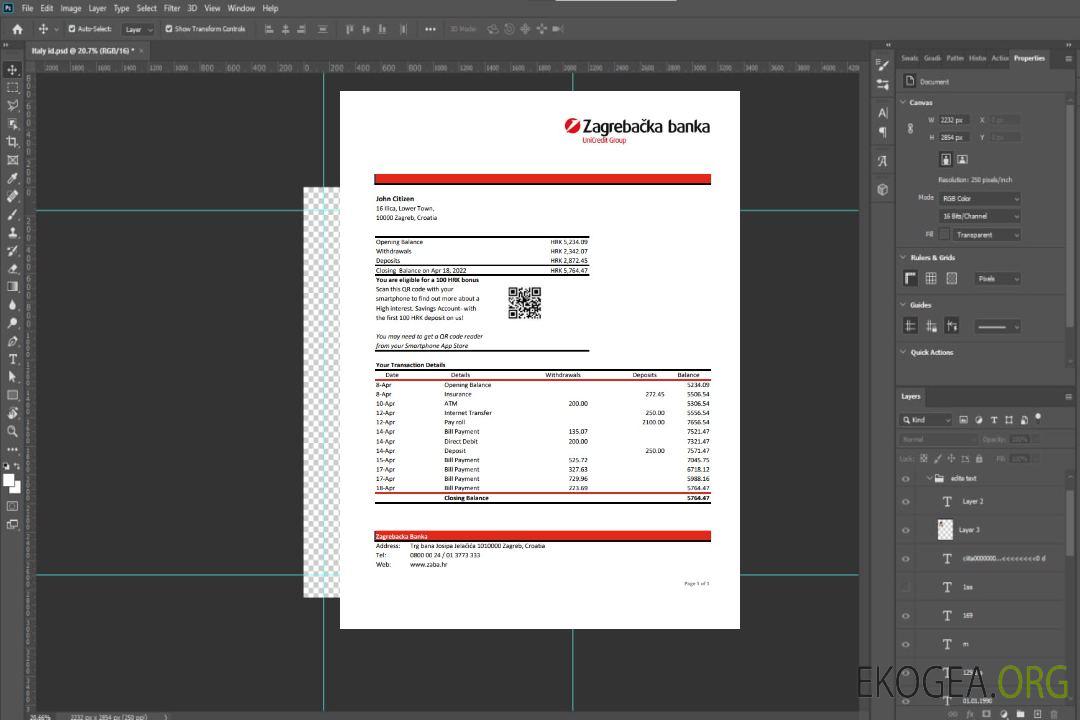Select the Clone Stamp tool
Screen dimensions: 1080x720
[12, 232]
